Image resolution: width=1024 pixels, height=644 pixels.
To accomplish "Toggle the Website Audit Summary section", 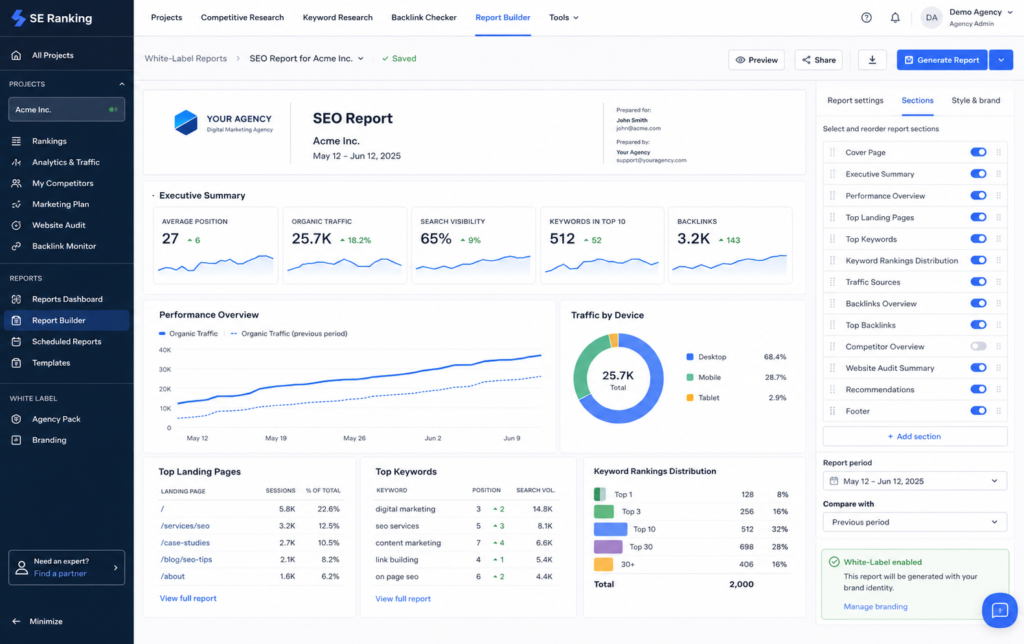I will tap(978, 368).
